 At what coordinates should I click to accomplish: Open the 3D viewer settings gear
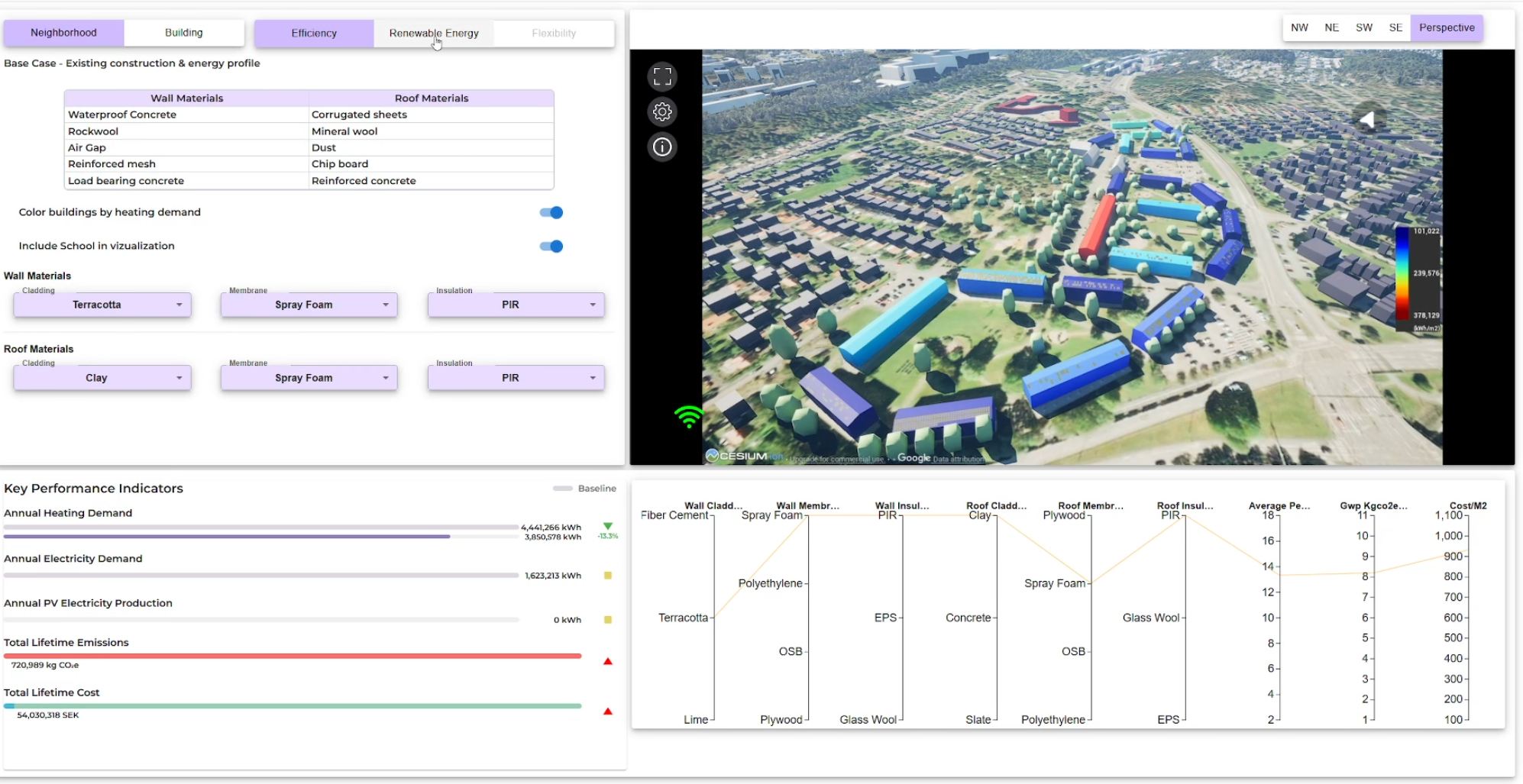click(x=662, y=112)
